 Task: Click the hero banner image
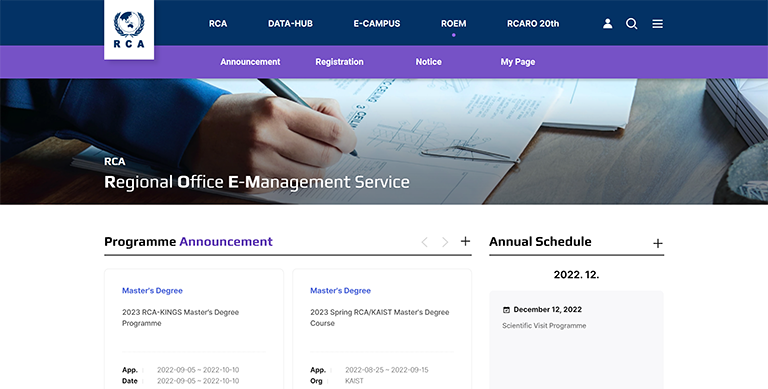pyautogui.click(x=384, y=141)
